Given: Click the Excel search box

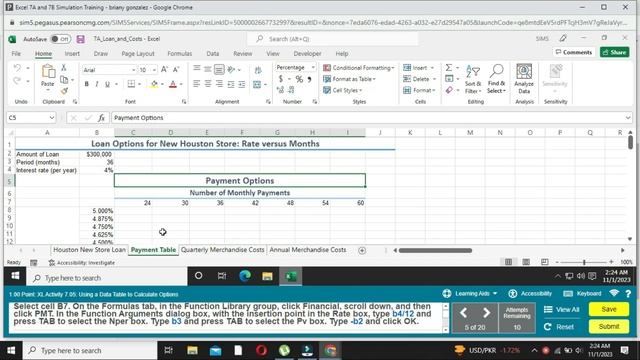Looking at the screenshot, I should point(333,39).
